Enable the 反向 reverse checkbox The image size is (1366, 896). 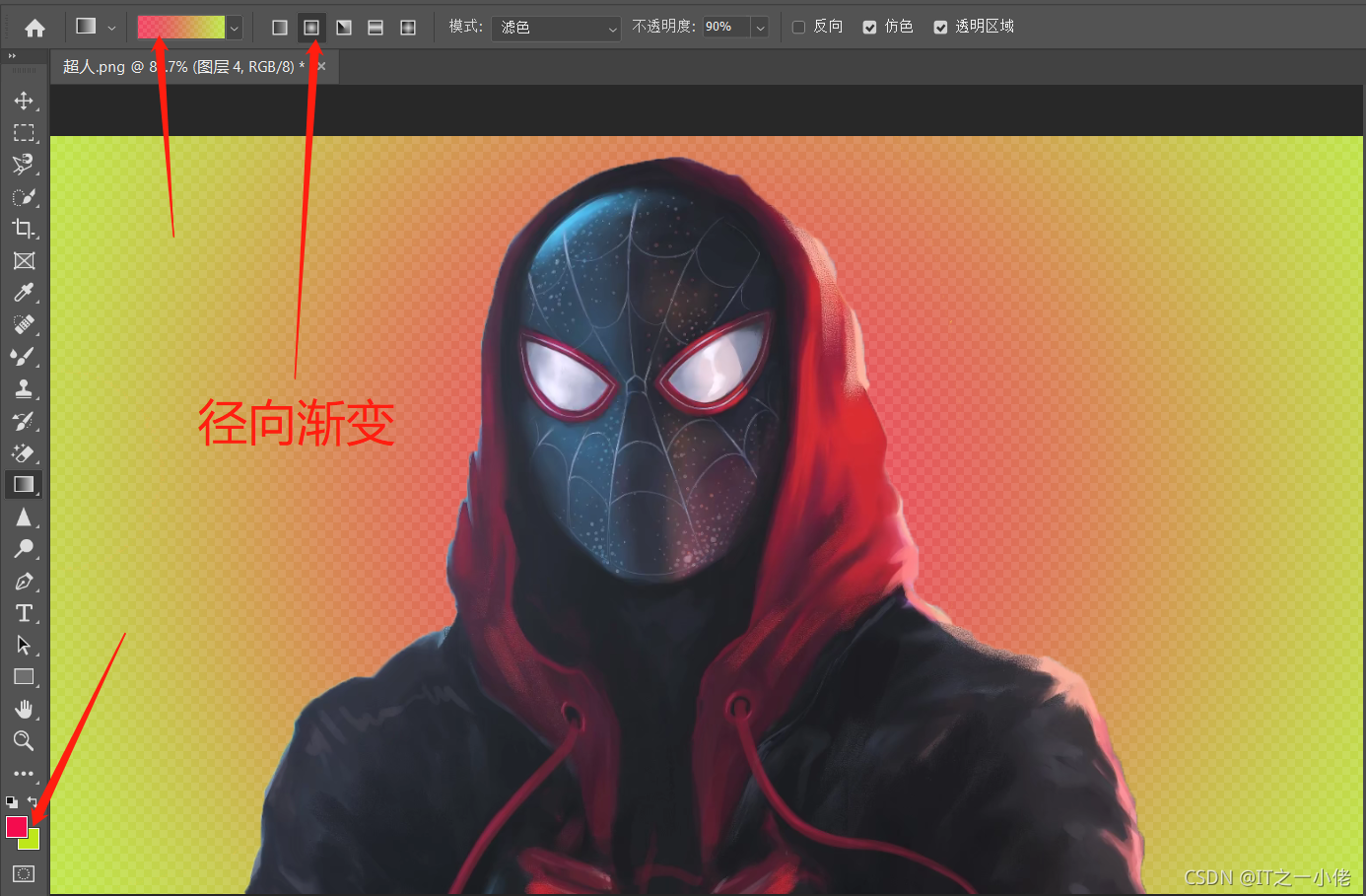(x=799, y=28)
